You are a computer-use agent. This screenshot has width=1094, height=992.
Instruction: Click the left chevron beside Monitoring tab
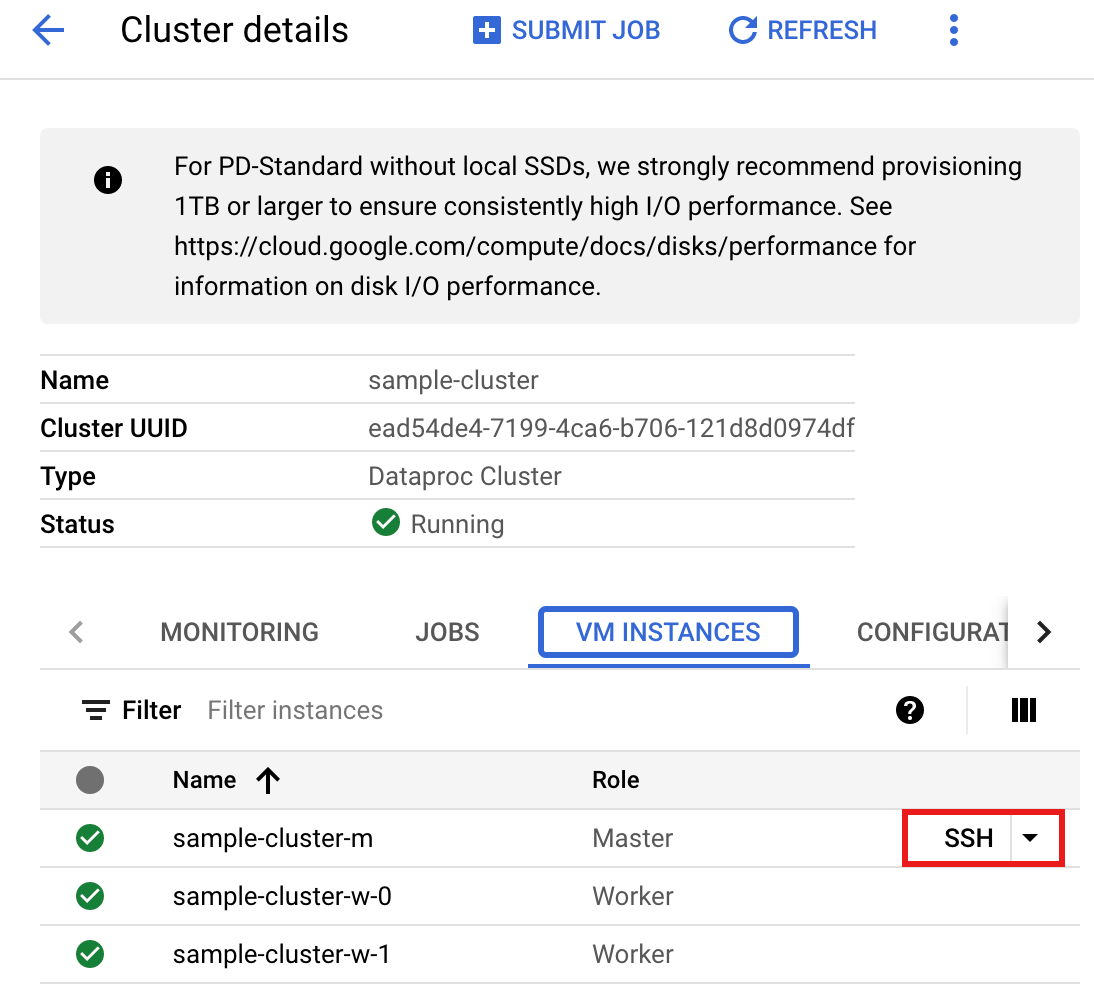coord(76,632)
